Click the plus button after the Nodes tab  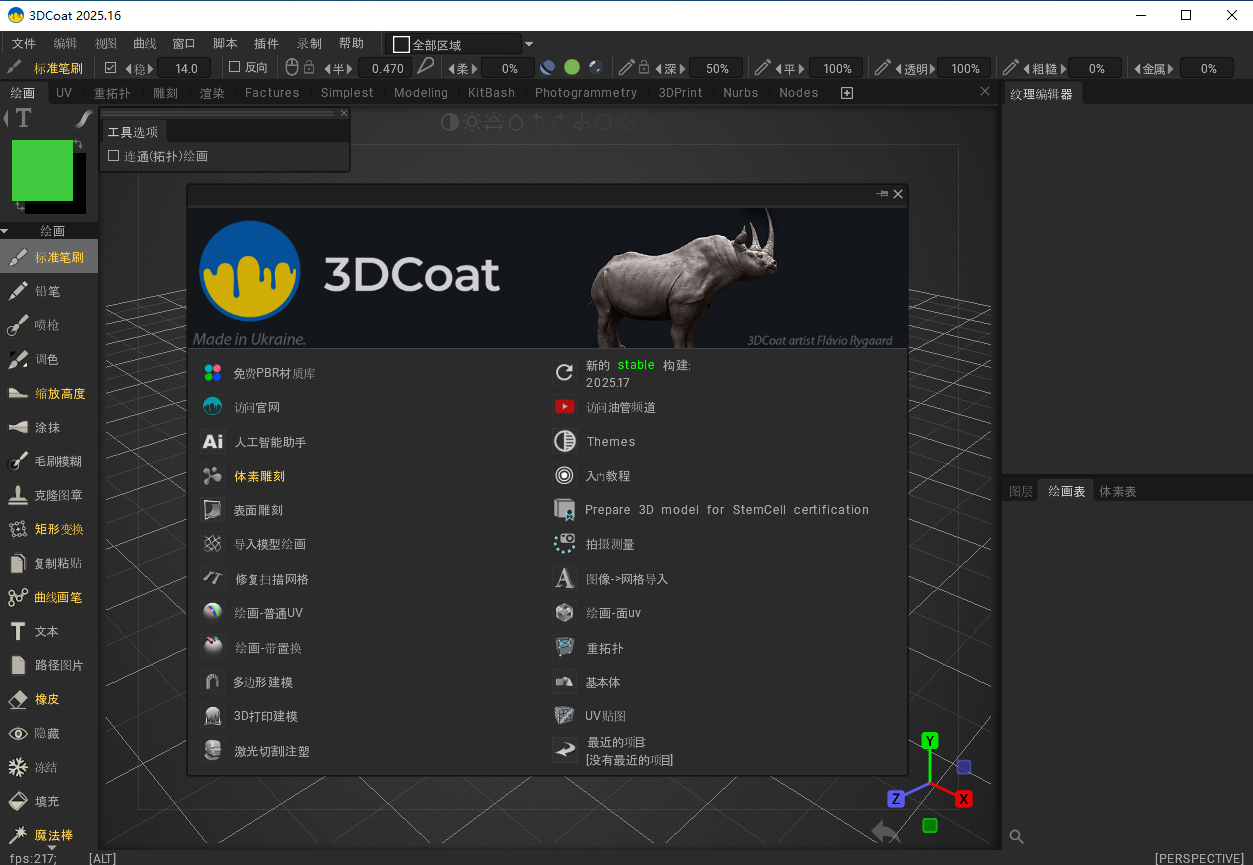click(847, 93)
